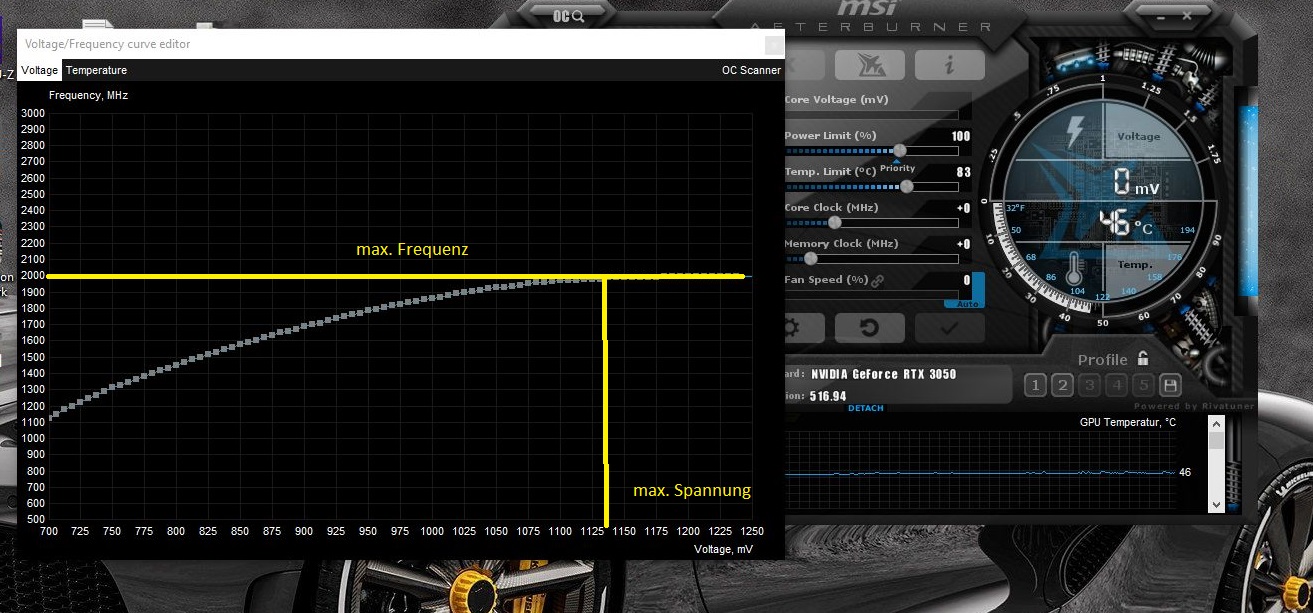1313x613 pixels.
Task: Click the "GPU Temperatur, °C" graph label
Action: [1128, 423]
